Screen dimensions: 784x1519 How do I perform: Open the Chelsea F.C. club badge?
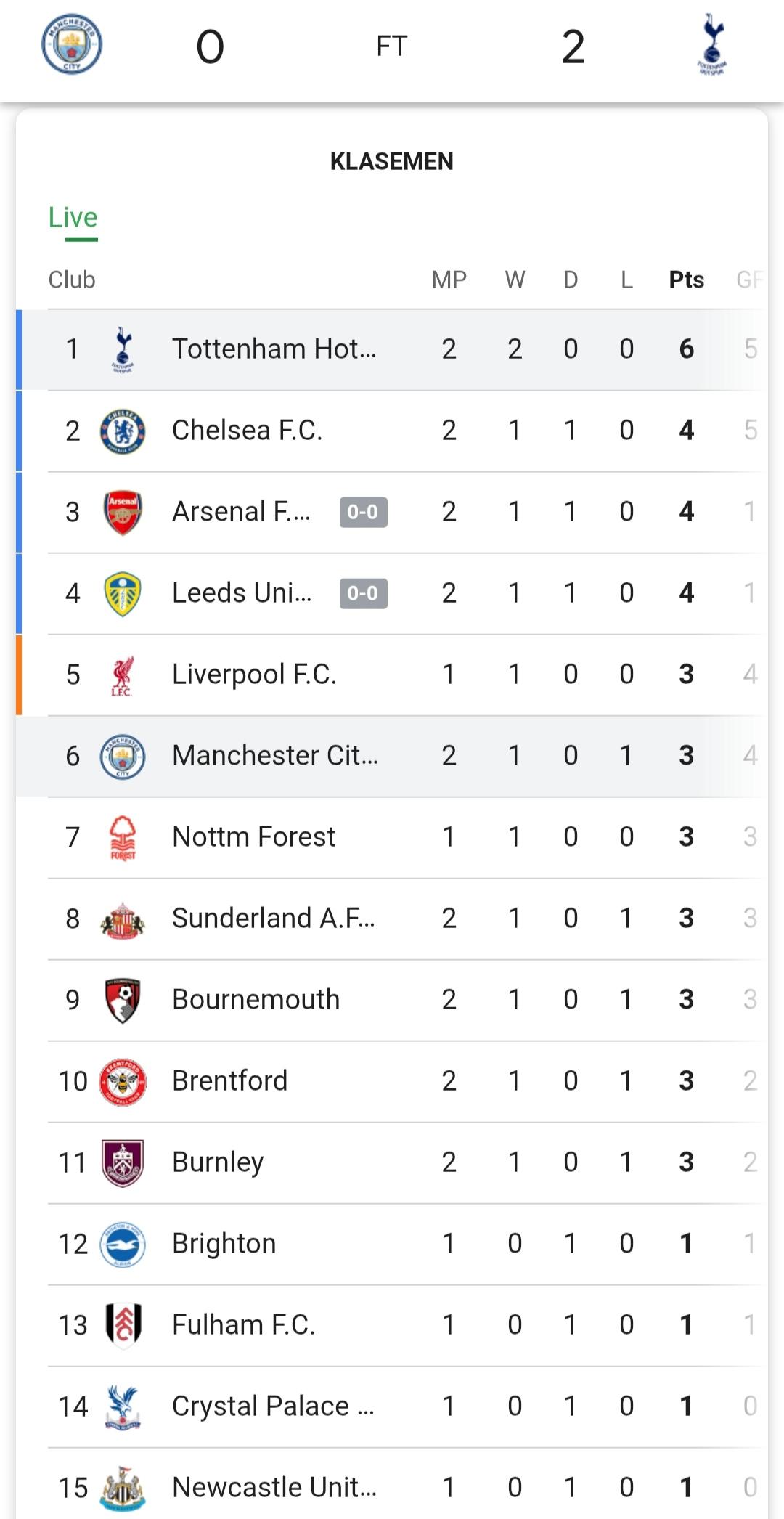123,431
